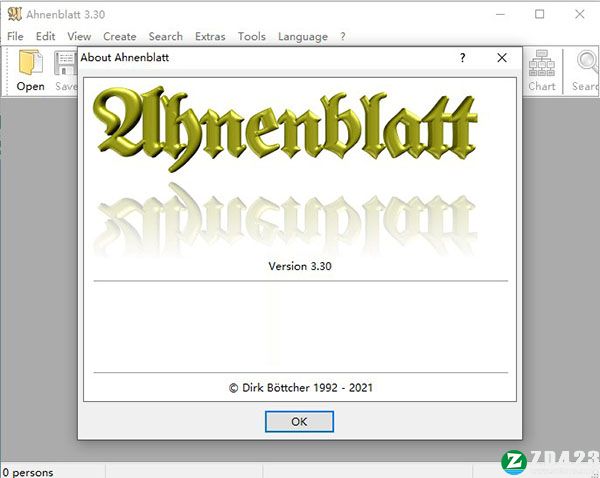Screen dimensions: 600x478
Task: Click OK in the About Ahnenblatt dialog
Action: tap(299, 421)
